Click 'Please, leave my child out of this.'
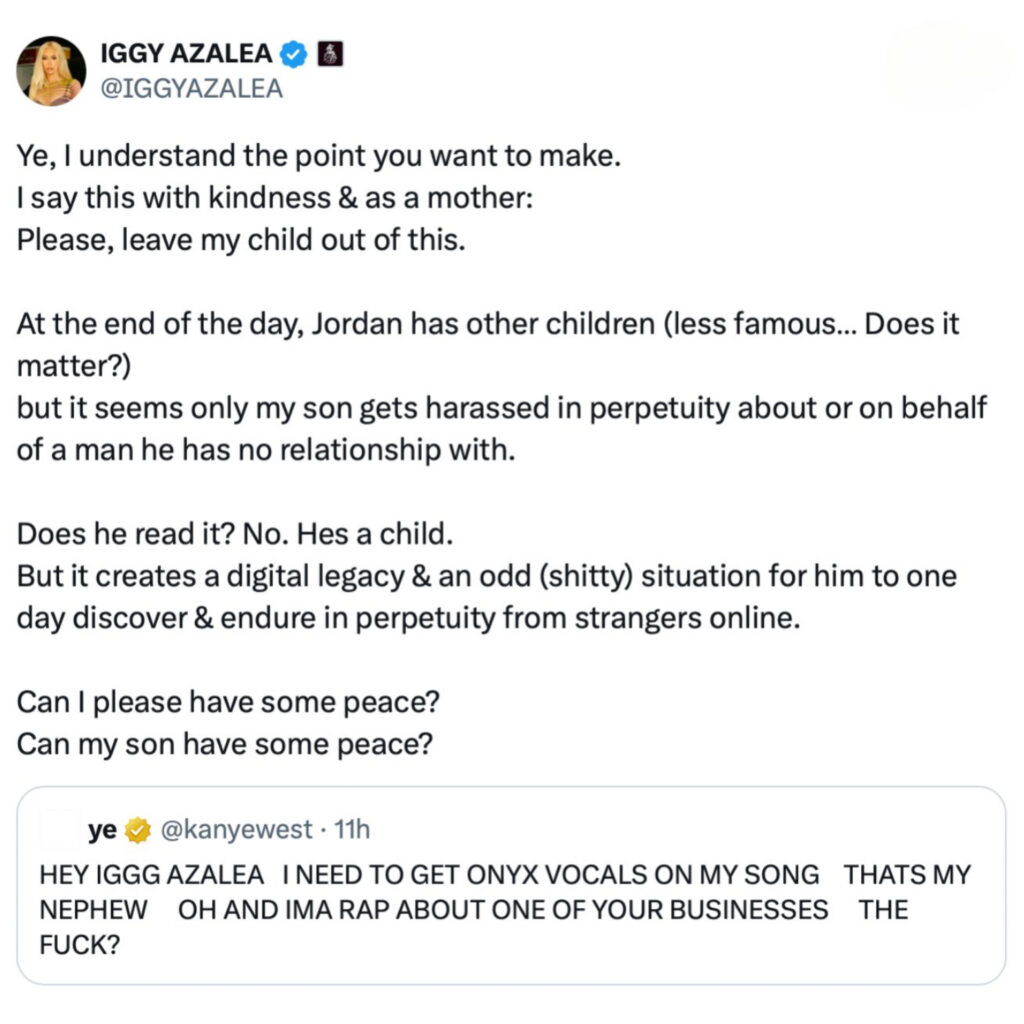The height and width of the screenshot is (1024, 1024). [241, 240]
